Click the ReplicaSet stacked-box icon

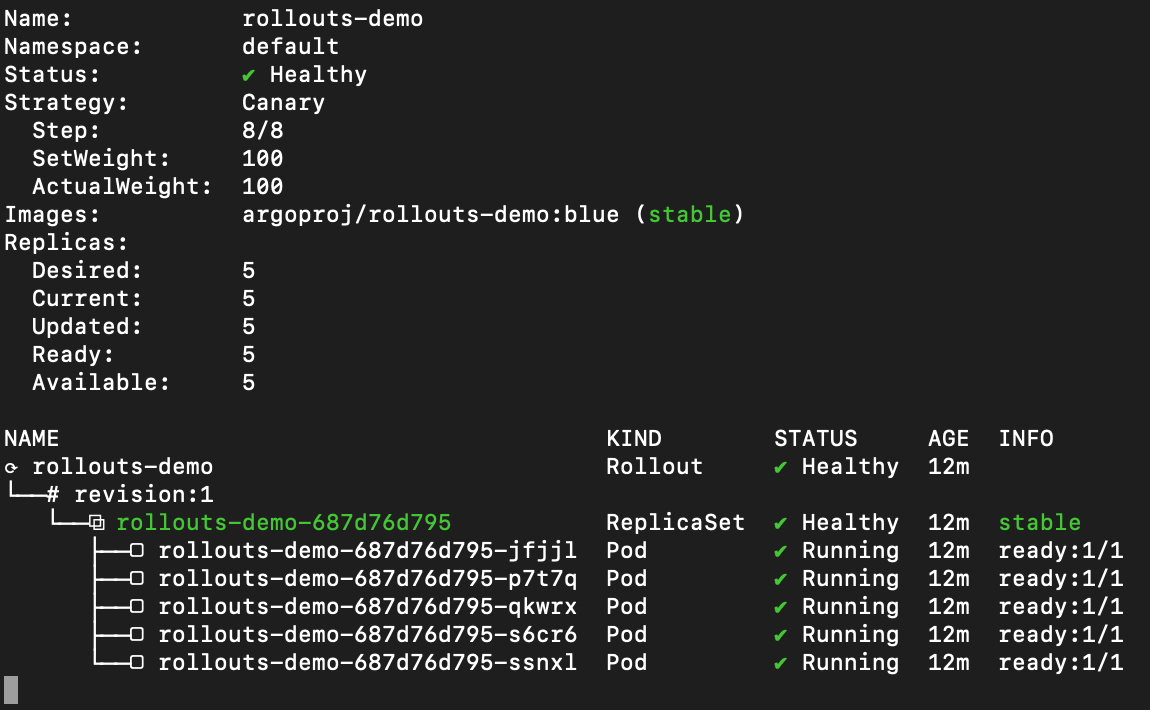pos(96,523)
